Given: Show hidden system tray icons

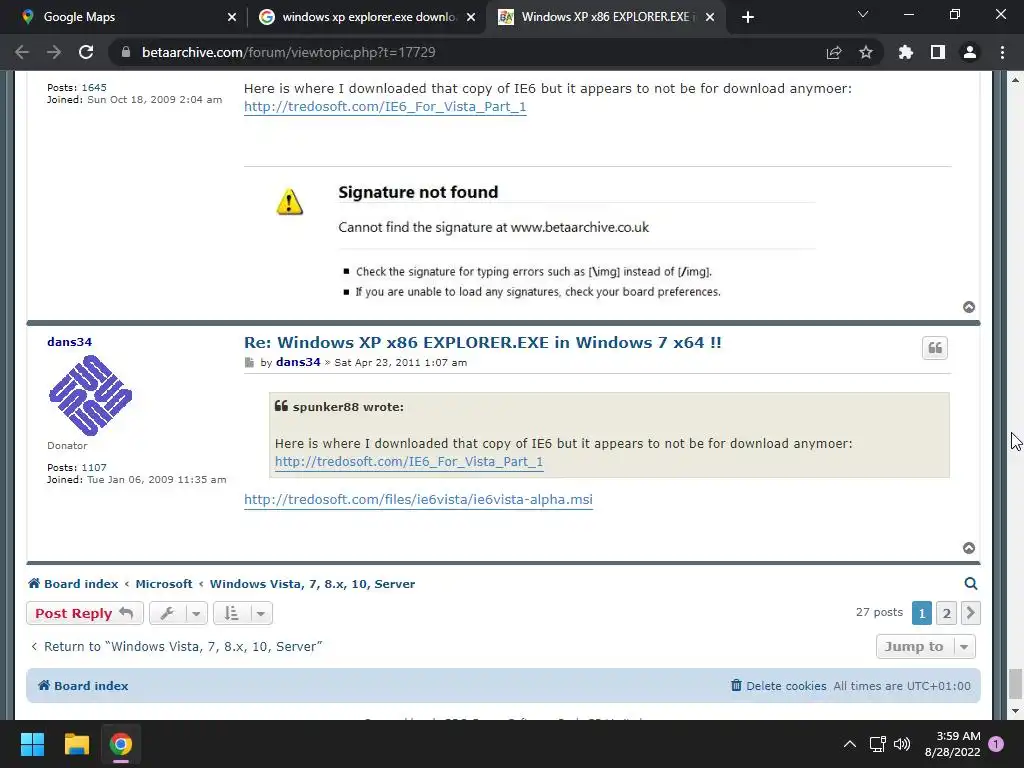Looking at the screenshot, I should (850, 744).
